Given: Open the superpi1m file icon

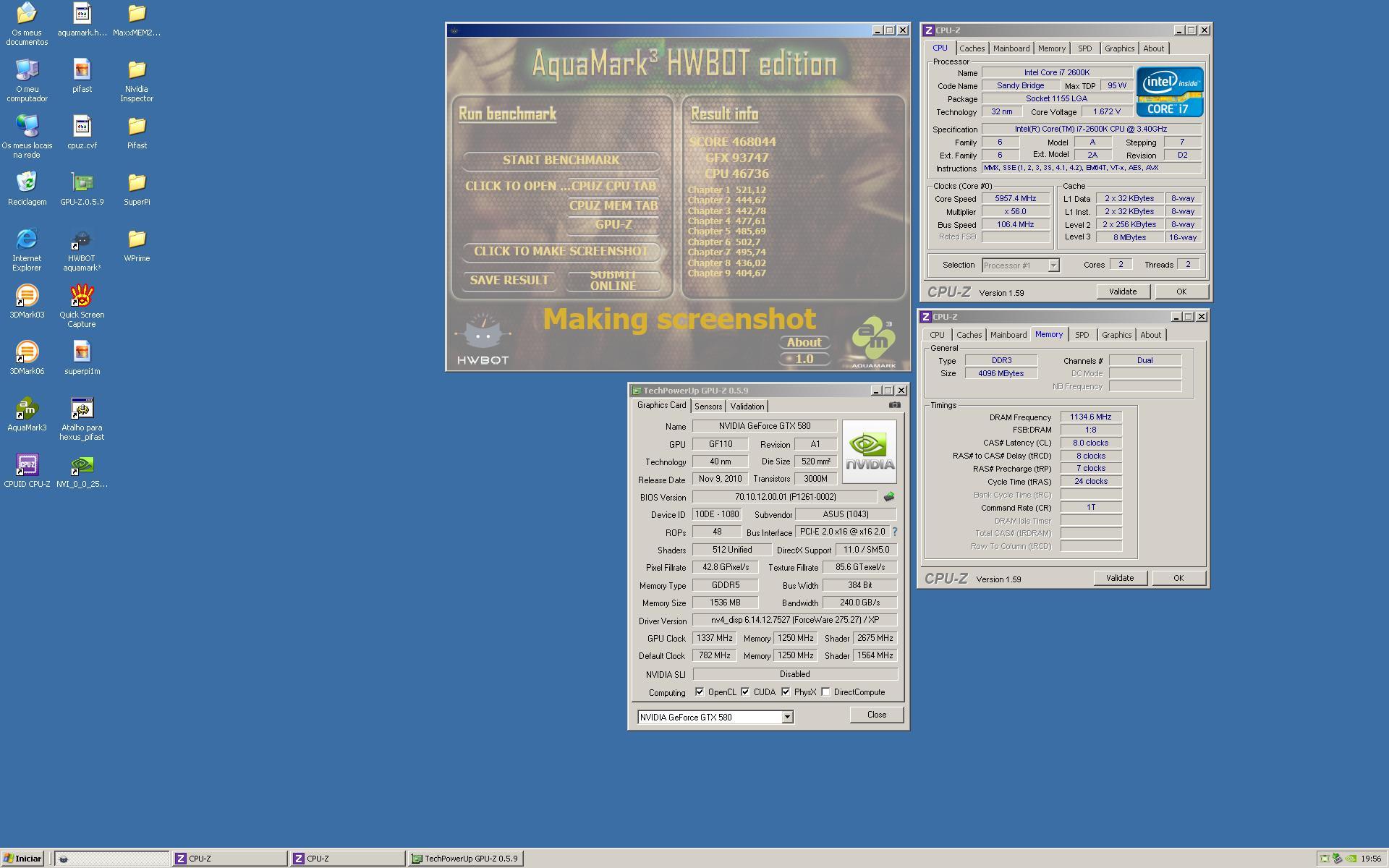Looking at the screenshot, I should tap(82, 357).
